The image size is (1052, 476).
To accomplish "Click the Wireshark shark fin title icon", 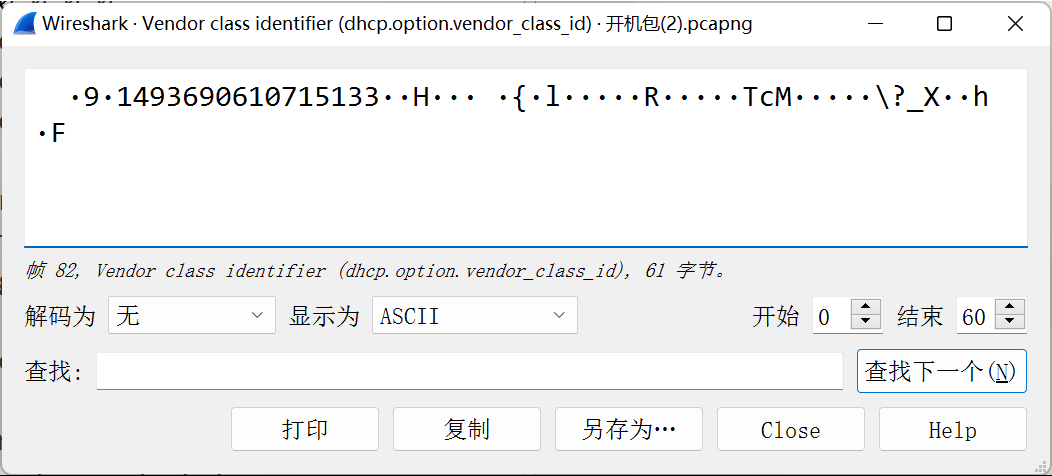I will coord(25,23).
